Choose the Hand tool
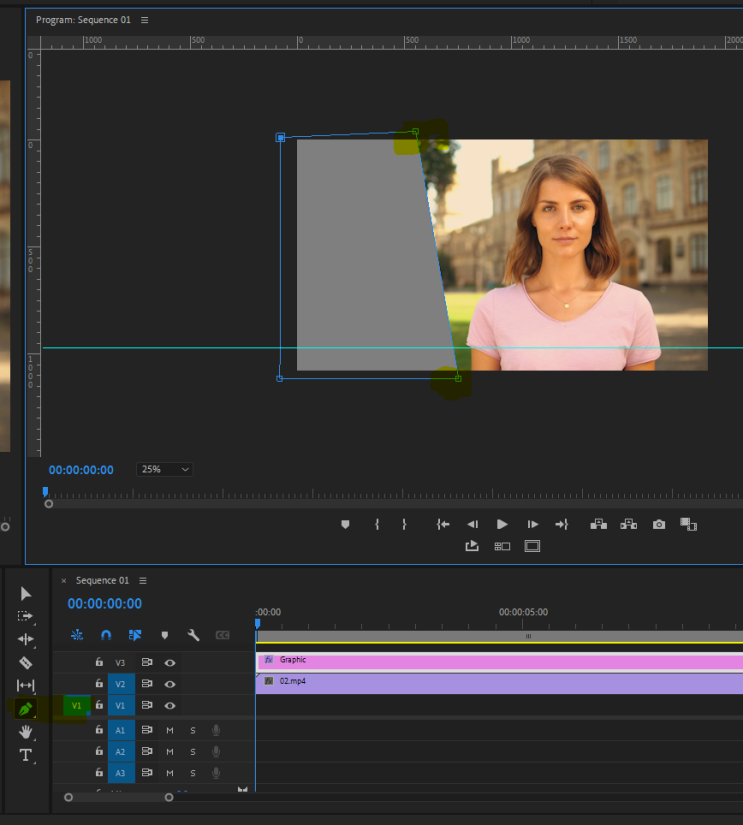Viewport: 743px width, 825px height. click(26, 731)
